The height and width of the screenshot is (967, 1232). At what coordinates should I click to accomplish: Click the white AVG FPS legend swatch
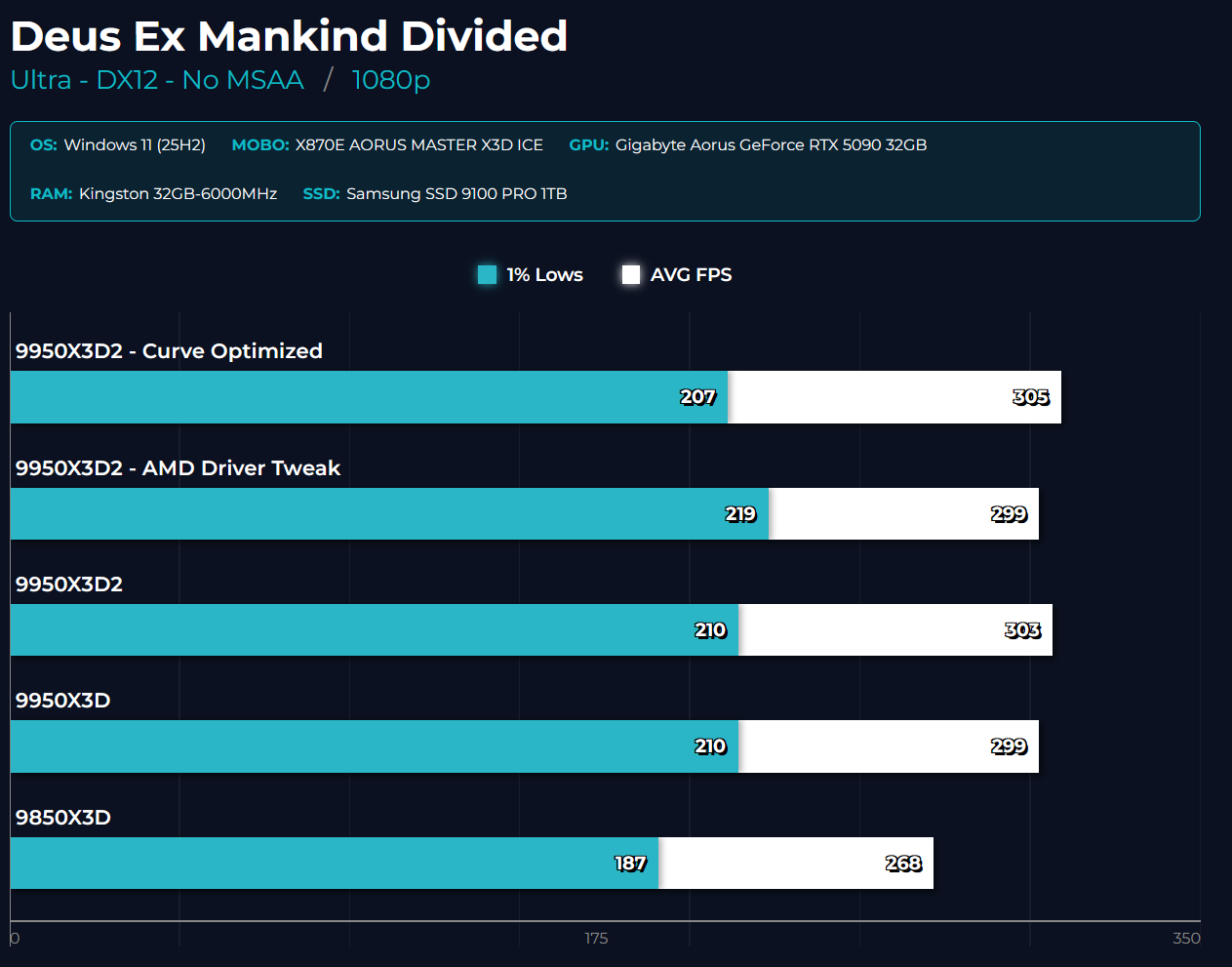click(x=631, y=275)
